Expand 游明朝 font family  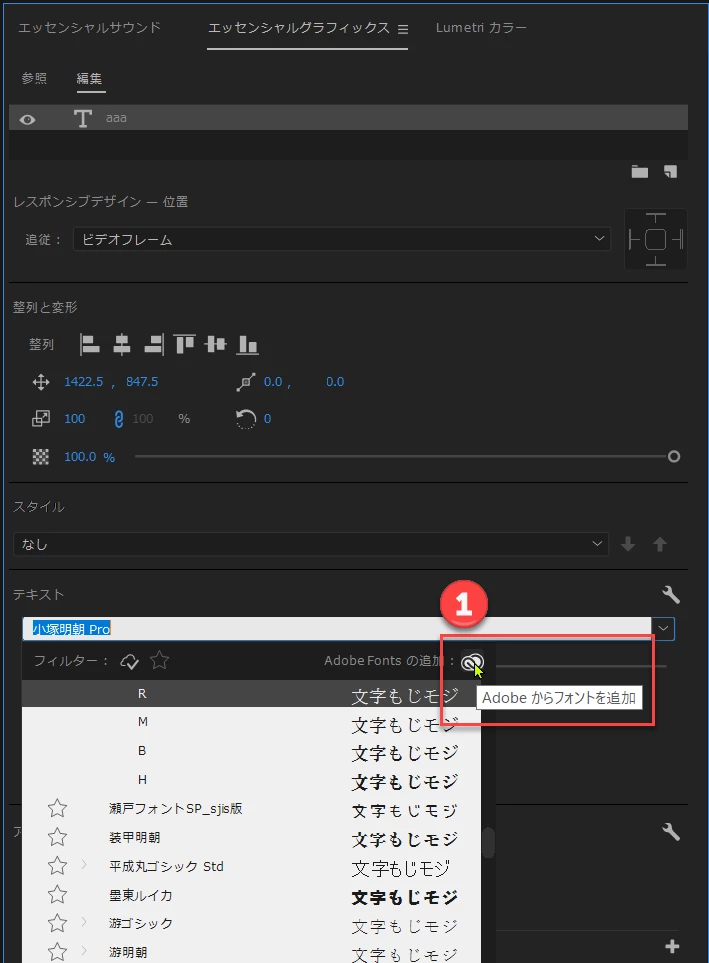pos(84,951)
